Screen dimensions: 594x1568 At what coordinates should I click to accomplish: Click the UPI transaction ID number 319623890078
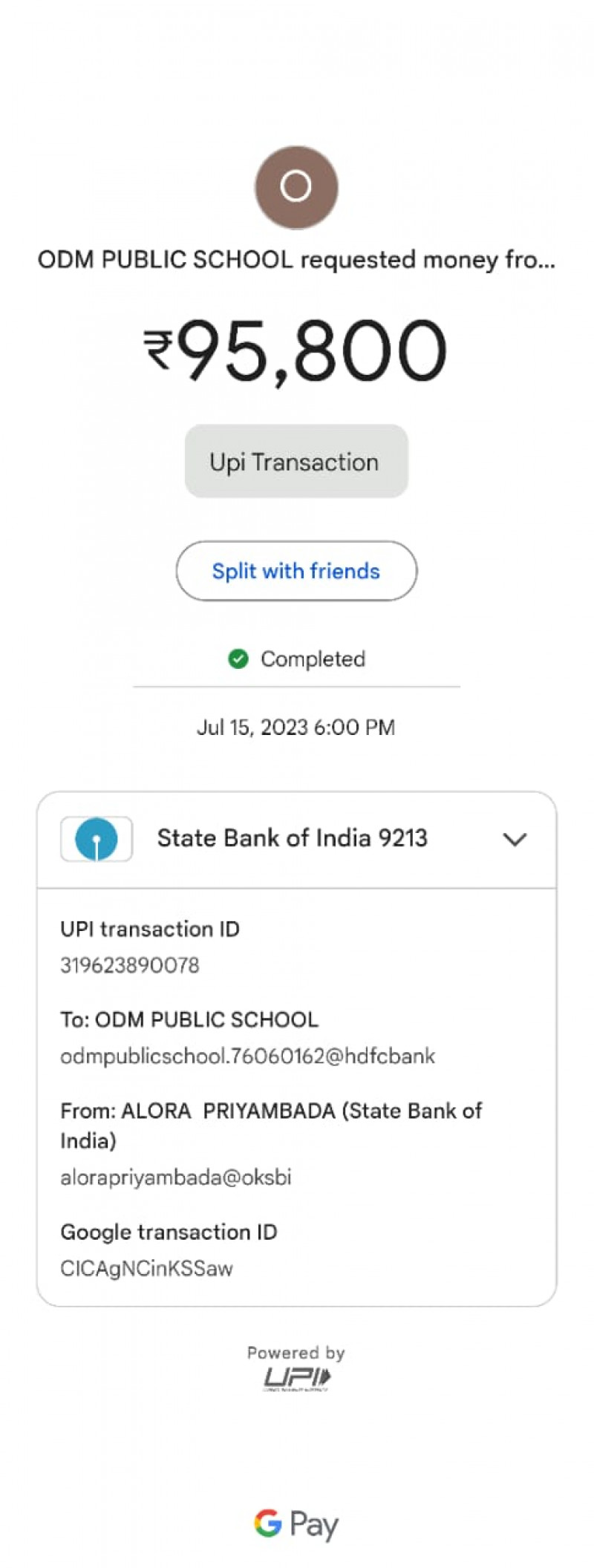(130, 965)
